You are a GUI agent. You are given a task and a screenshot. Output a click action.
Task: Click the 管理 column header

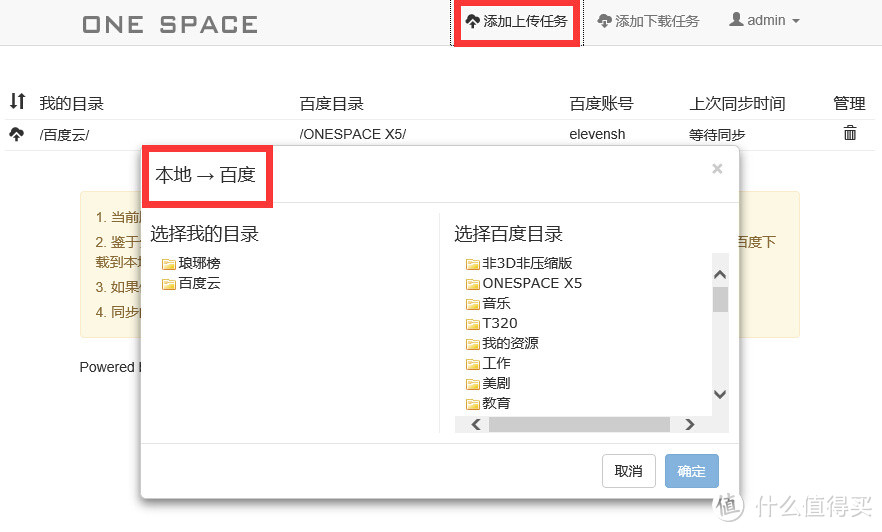point(849,103)
